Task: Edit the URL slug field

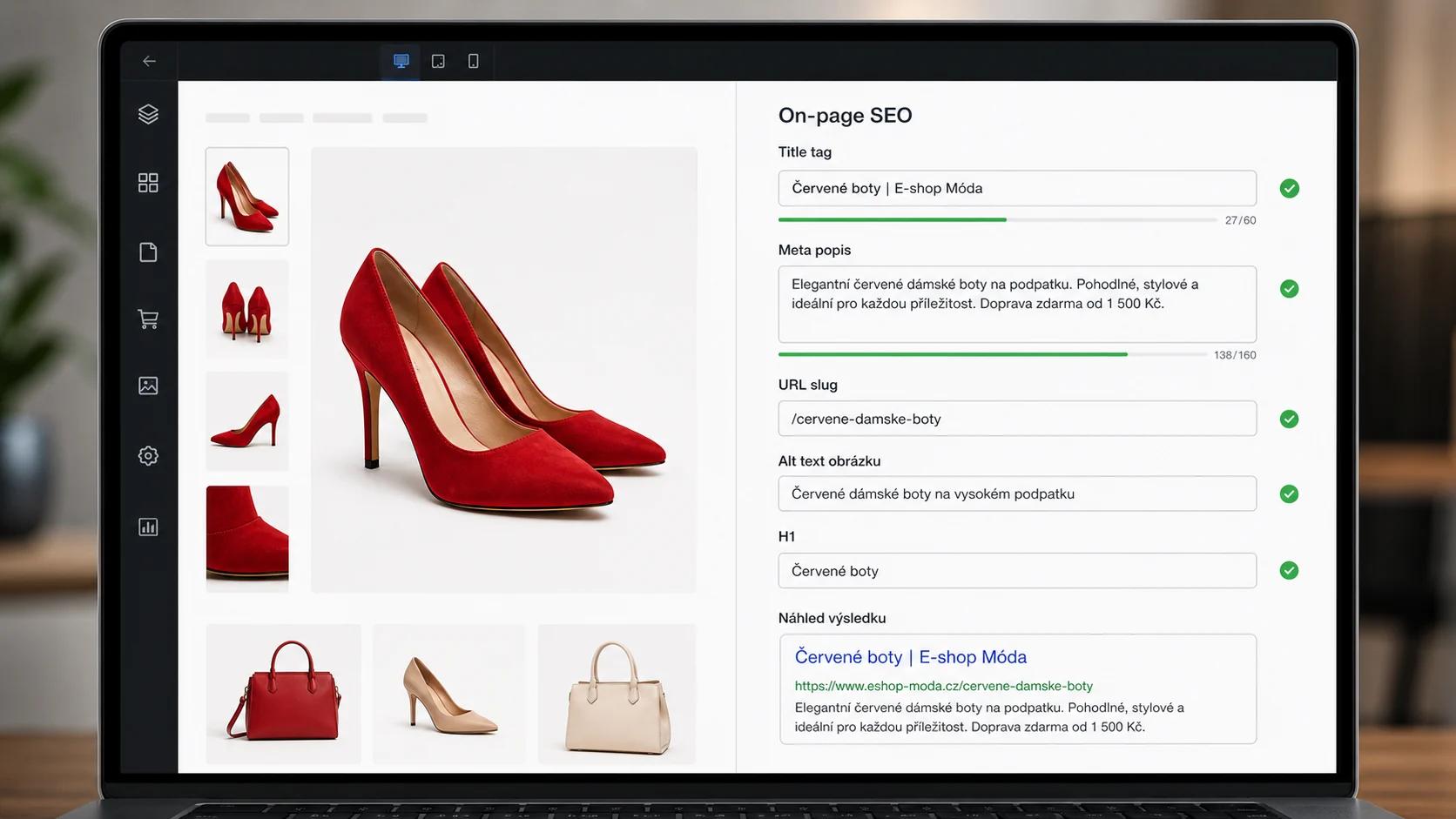Action: (x=1017, y=419)
